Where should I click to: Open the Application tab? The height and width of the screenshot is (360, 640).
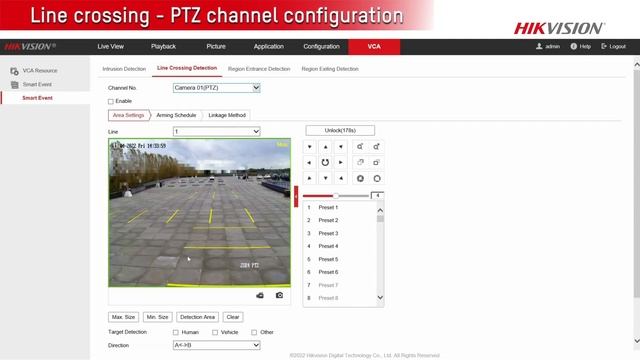(269, 47)
